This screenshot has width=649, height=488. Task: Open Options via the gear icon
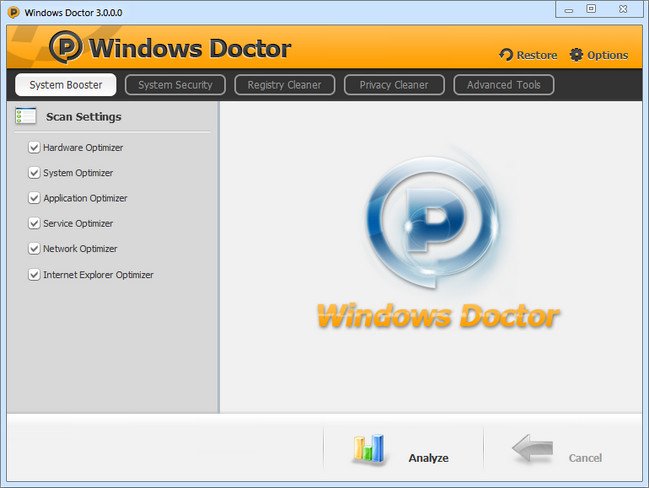576,55
